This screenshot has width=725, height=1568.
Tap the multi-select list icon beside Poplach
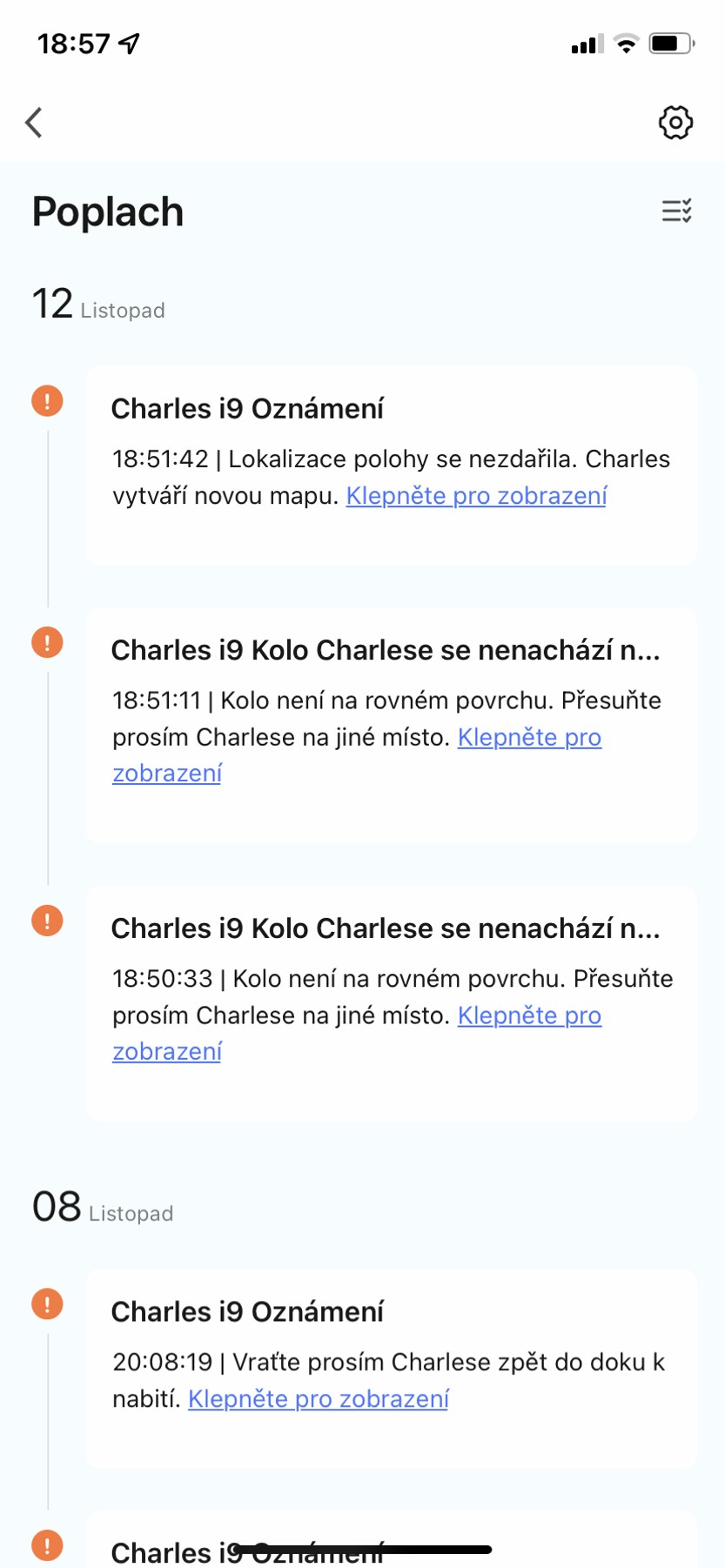[x=676, y=211]
